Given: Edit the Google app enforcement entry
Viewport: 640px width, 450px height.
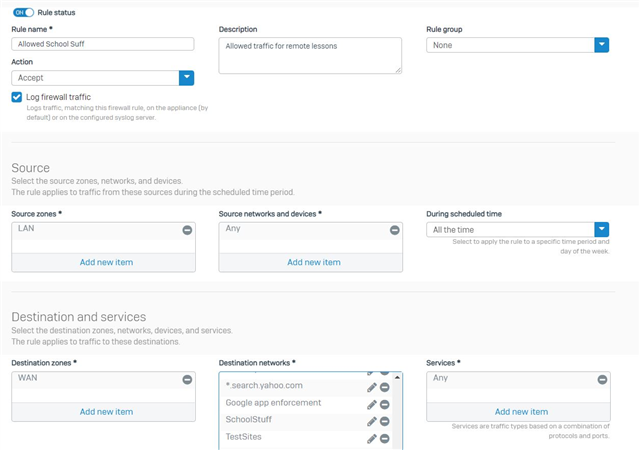Looking at the screenshot, I should [371, 405].
